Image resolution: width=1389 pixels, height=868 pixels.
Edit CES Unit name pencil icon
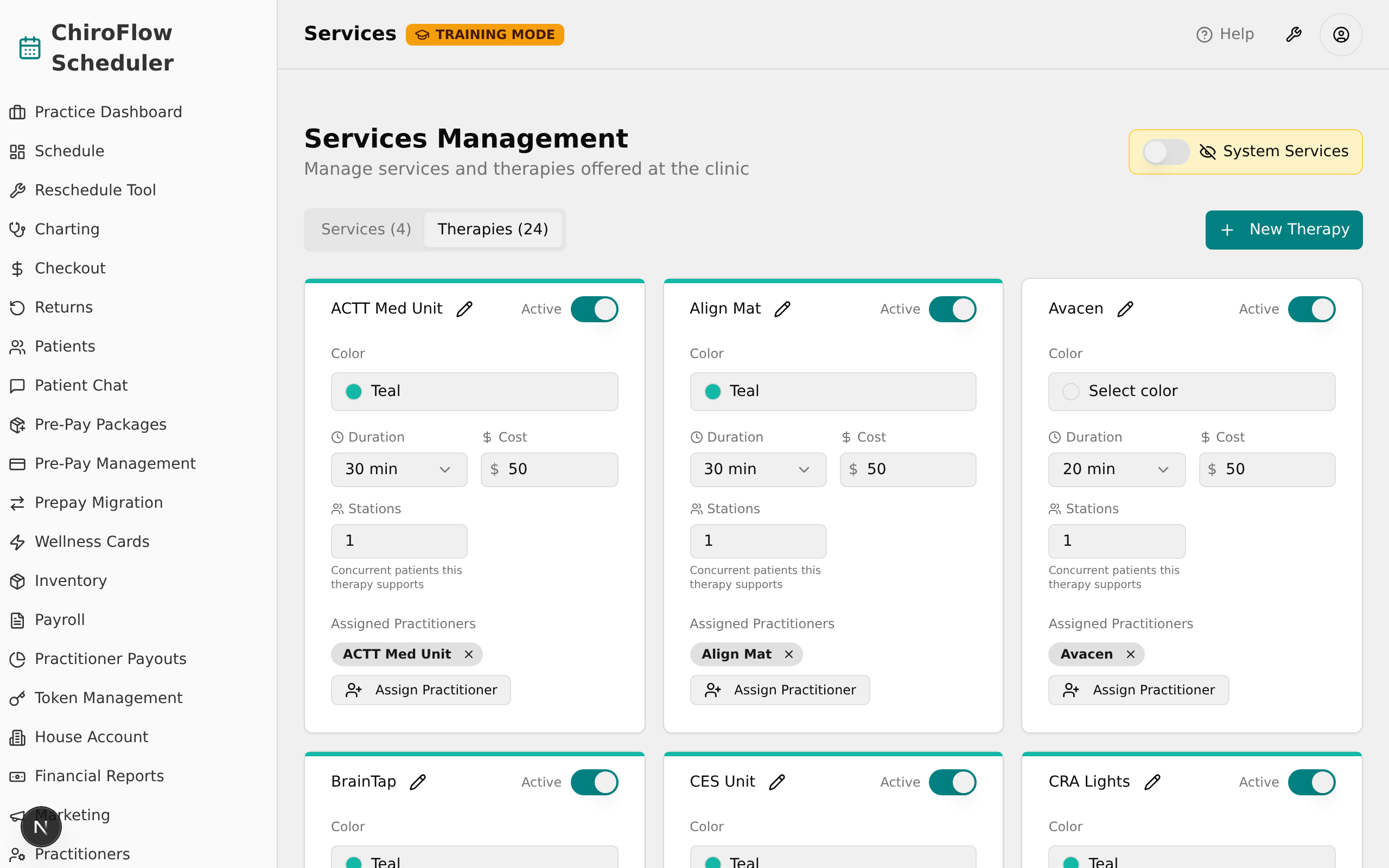[x=776, y=782]
